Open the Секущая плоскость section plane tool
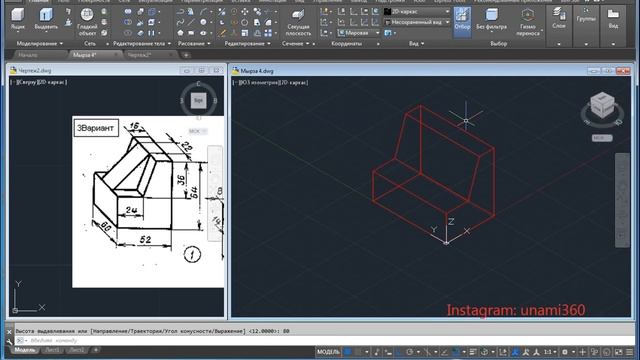Image resolution: width=640 pixels, height=360 pixels. (x=298, y=22)
